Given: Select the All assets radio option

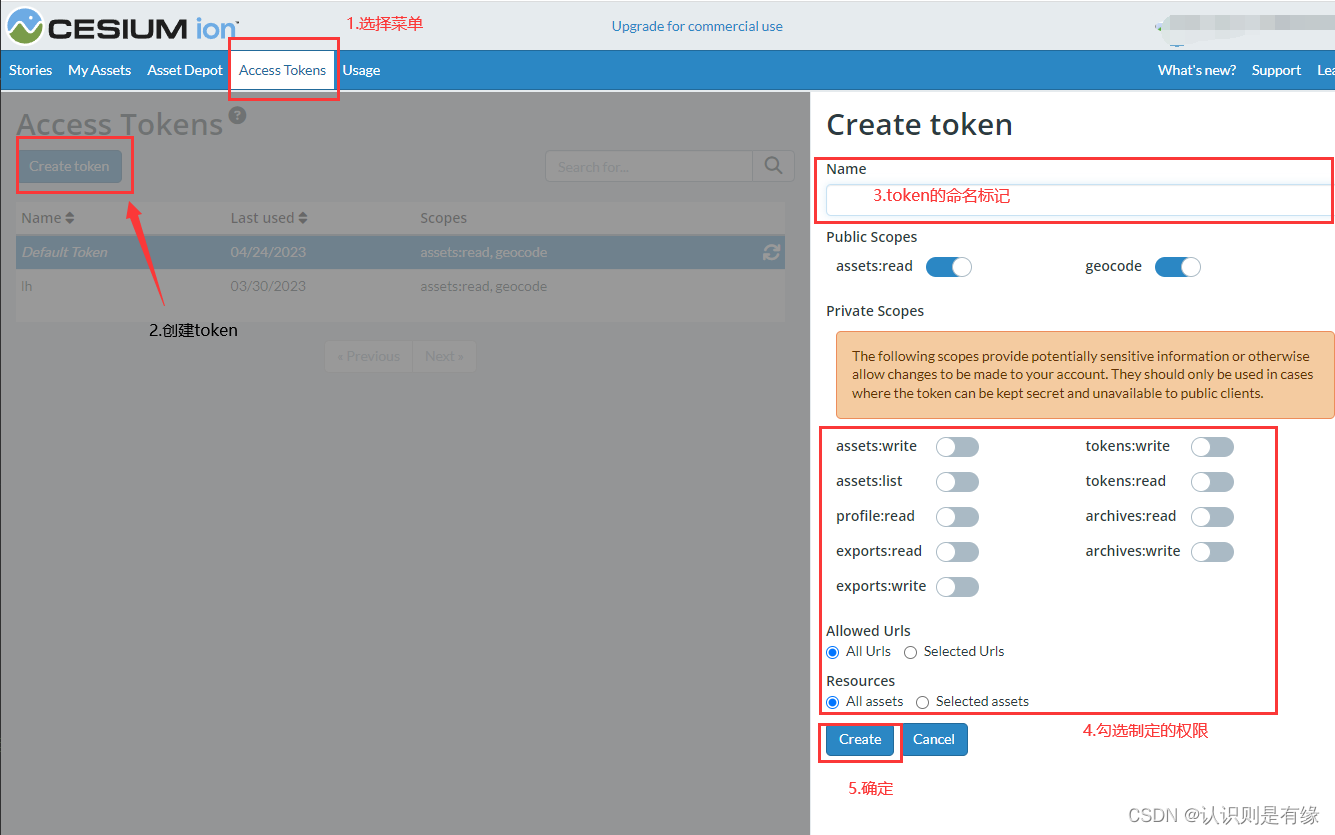Looking at the screenshot, I should 833,702.
